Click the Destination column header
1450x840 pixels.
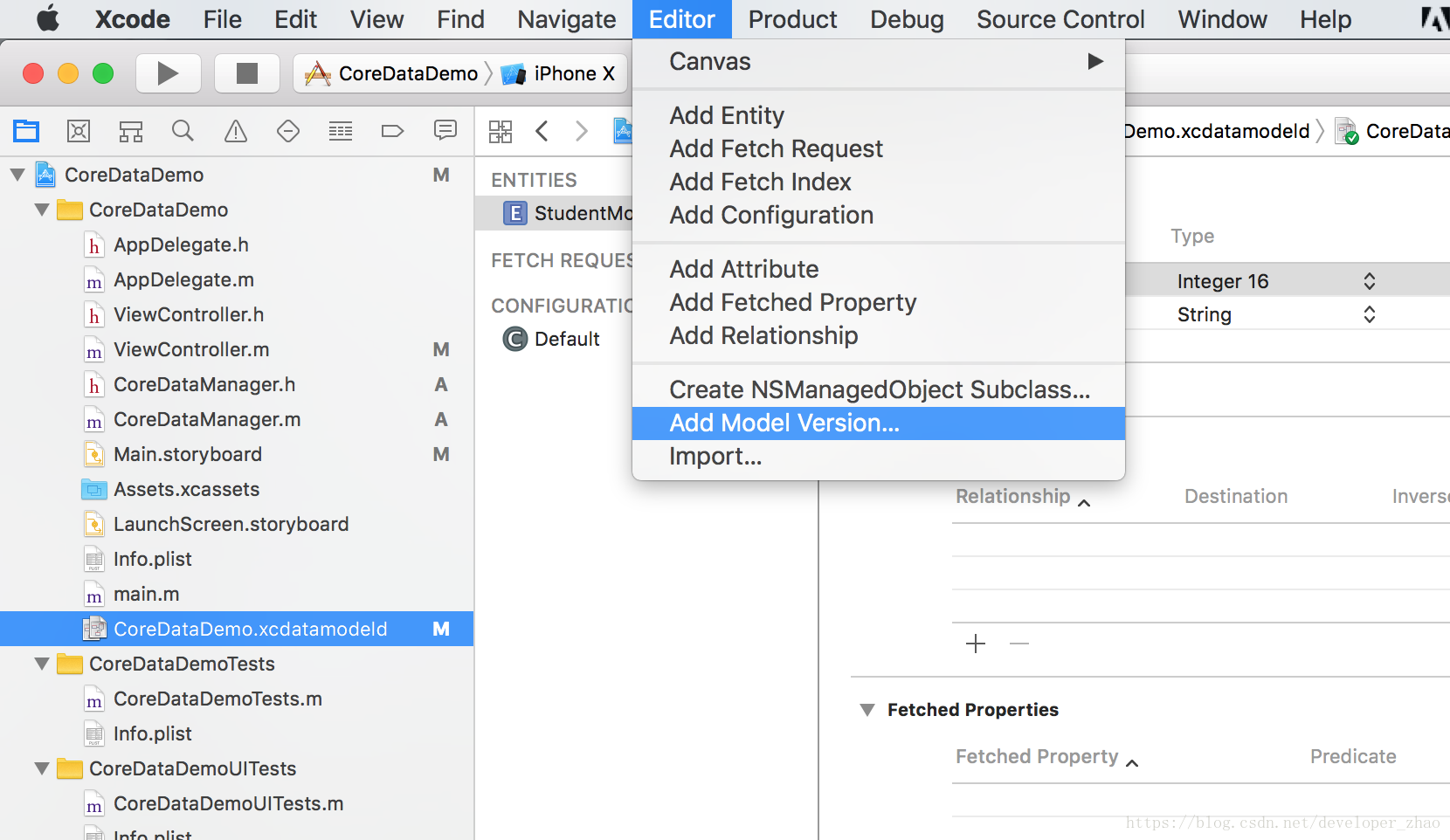[1236, 496]
